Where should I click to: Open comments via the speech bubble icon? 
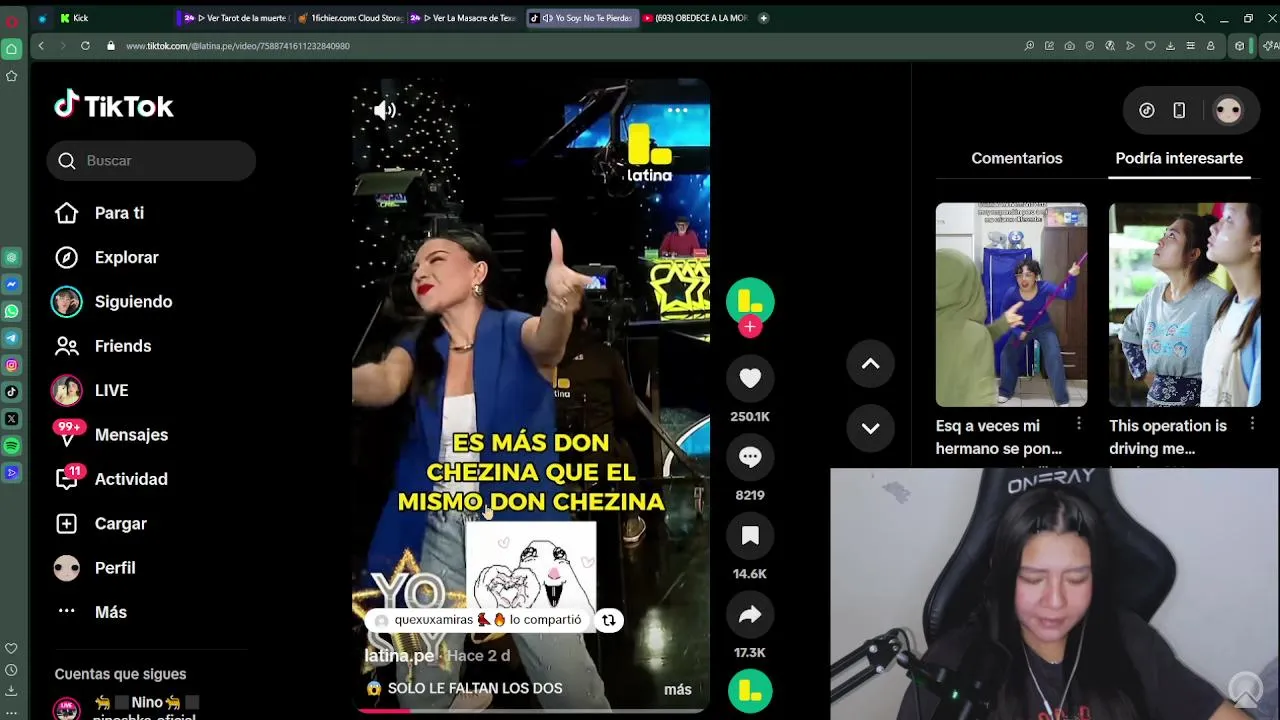coord(750,457)
